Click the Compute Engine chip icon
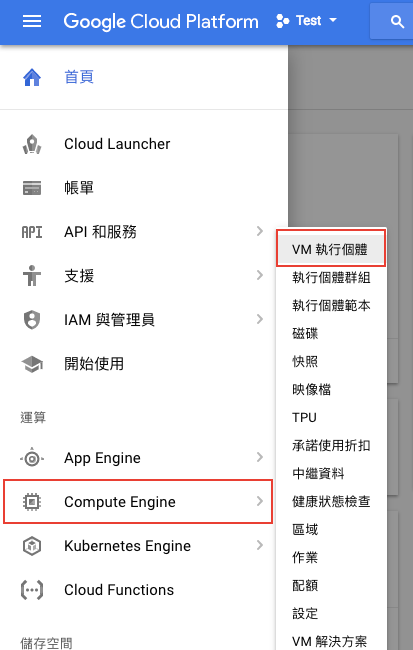 click(32, 502)
